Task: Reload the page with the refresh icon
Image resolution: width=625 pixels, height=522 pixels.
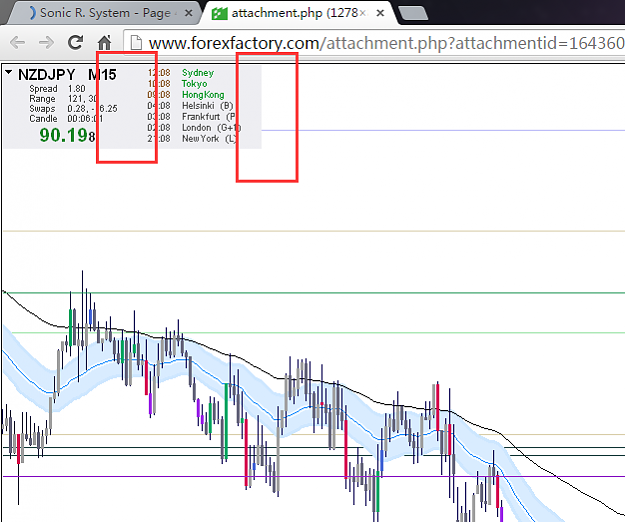Action: tap(75, 42)
